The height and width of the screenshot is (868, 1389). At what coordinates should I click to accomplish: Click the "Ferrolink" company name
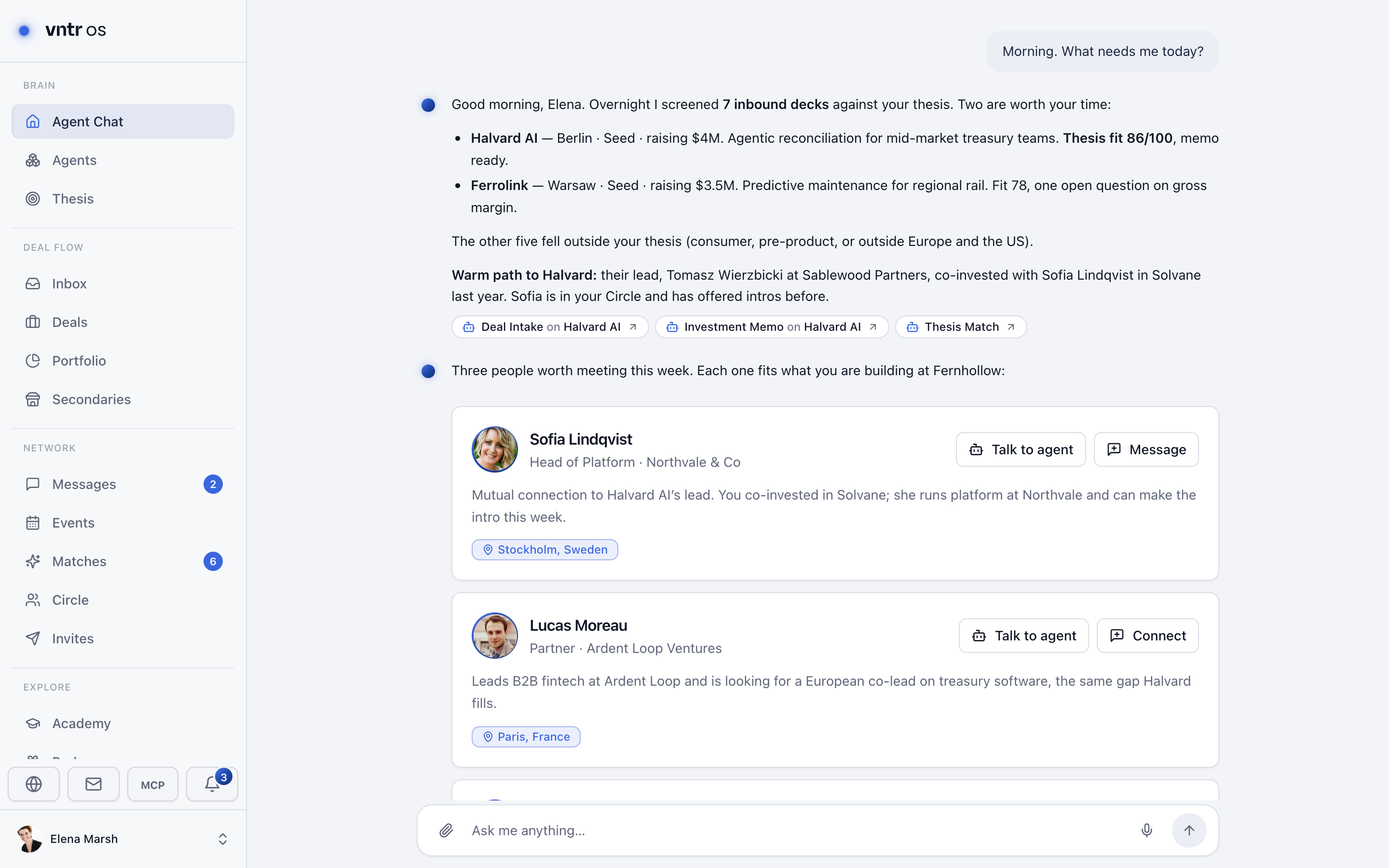(x=499, y=186)
